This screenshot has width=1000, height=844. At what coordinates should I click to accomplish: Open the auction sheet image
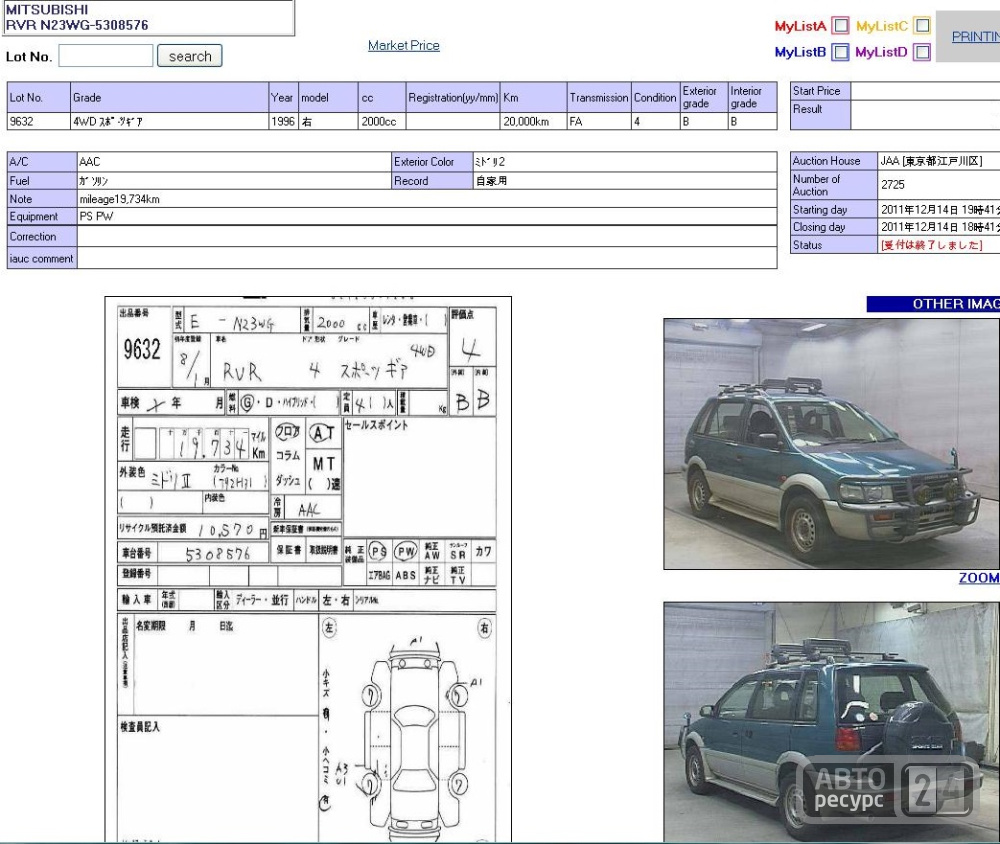308,569
